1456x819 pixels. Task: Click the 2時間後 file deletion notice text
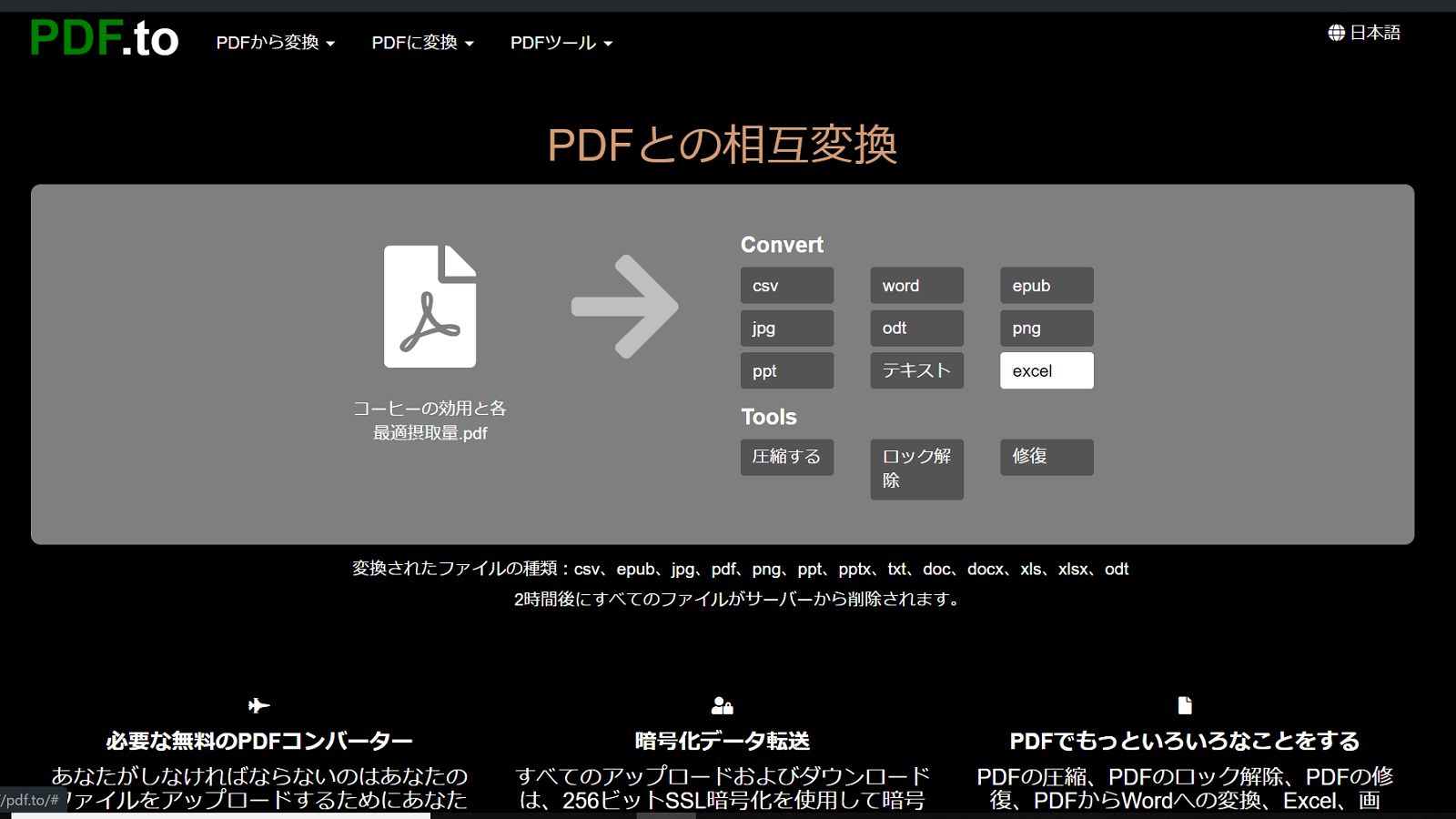pos(736,599)
